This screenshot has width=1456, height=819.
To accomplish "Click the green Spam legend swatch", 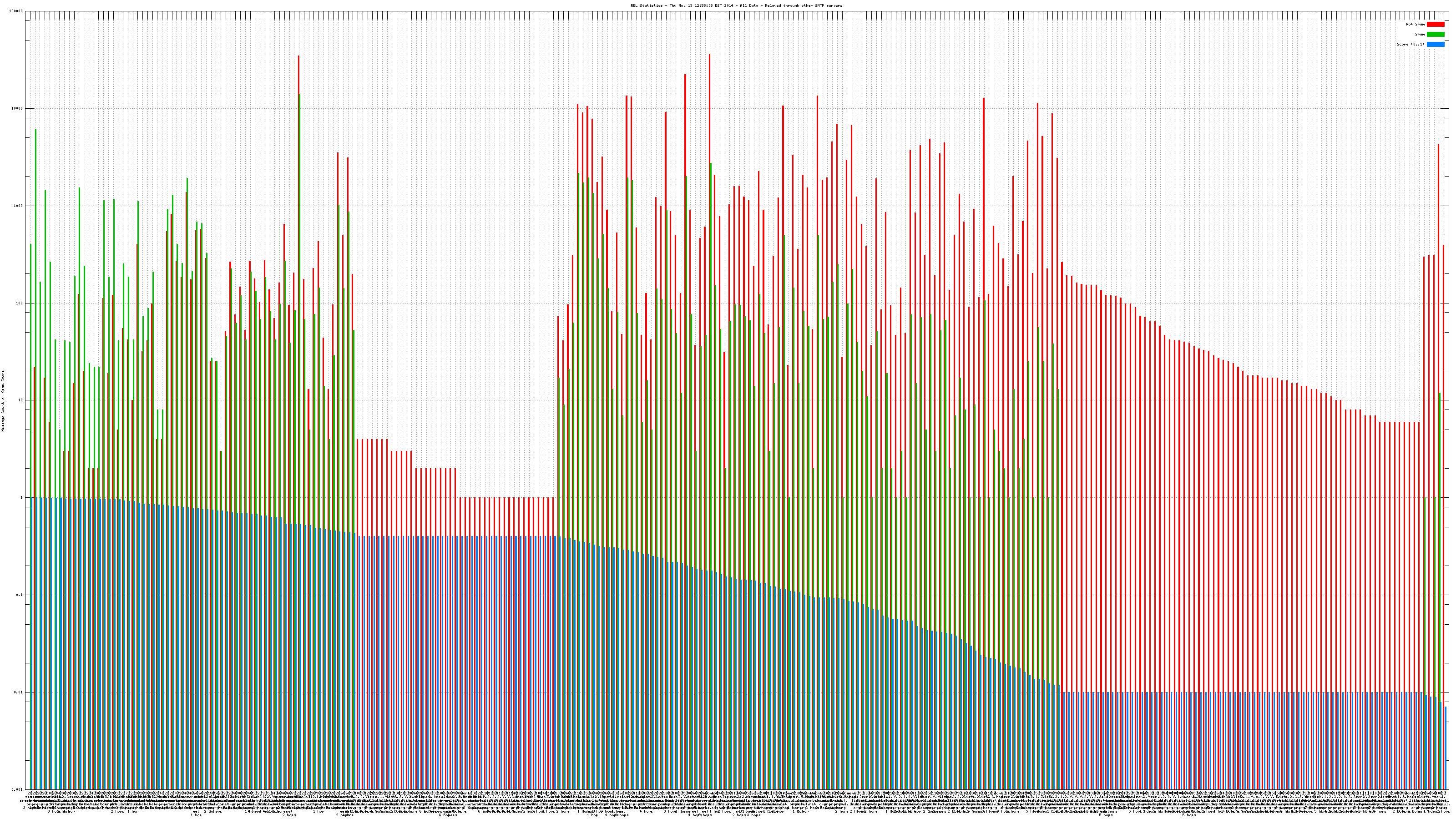I will coord(1435,35).
